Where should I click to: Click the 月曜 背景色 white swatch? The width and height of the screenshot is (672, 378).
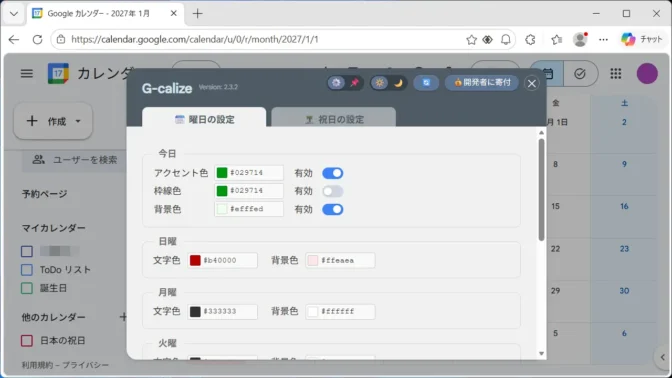pyautogui.click(x=313, y=311)
